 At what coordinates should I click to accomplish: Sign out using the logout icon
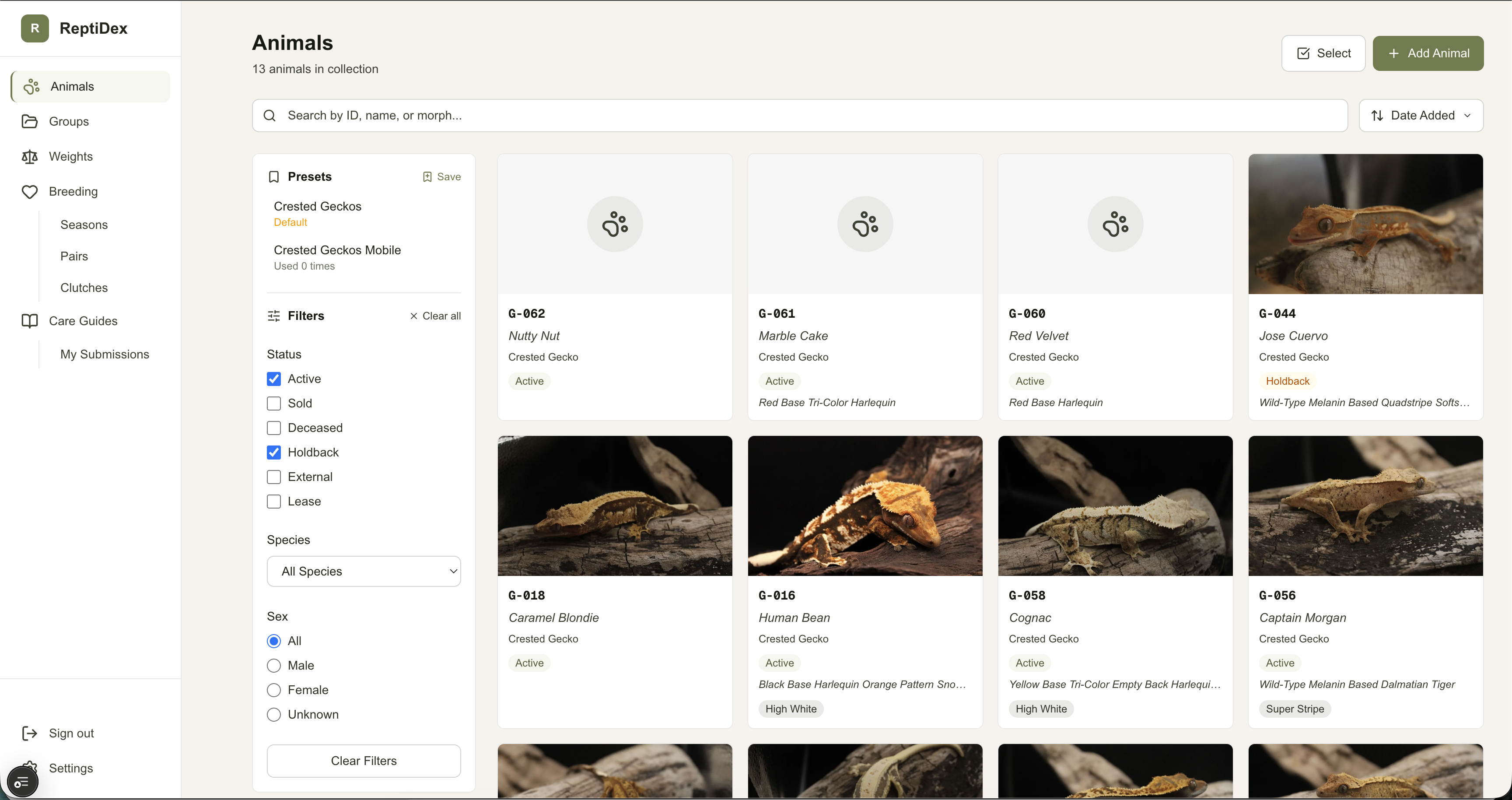(x=30, y=733)
